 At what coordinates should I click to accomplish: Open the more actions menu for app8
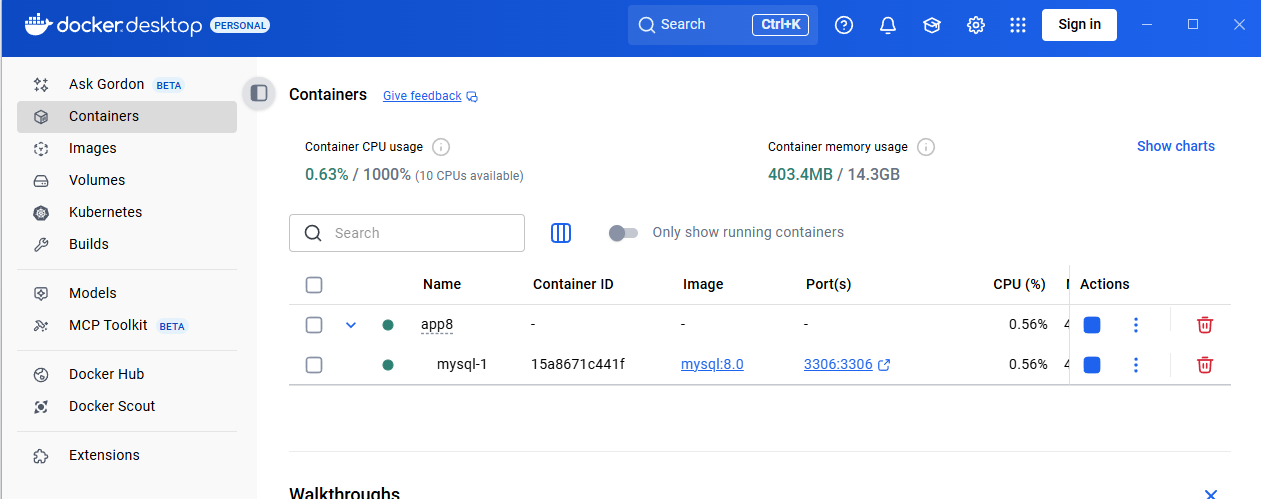point(1135,325)
